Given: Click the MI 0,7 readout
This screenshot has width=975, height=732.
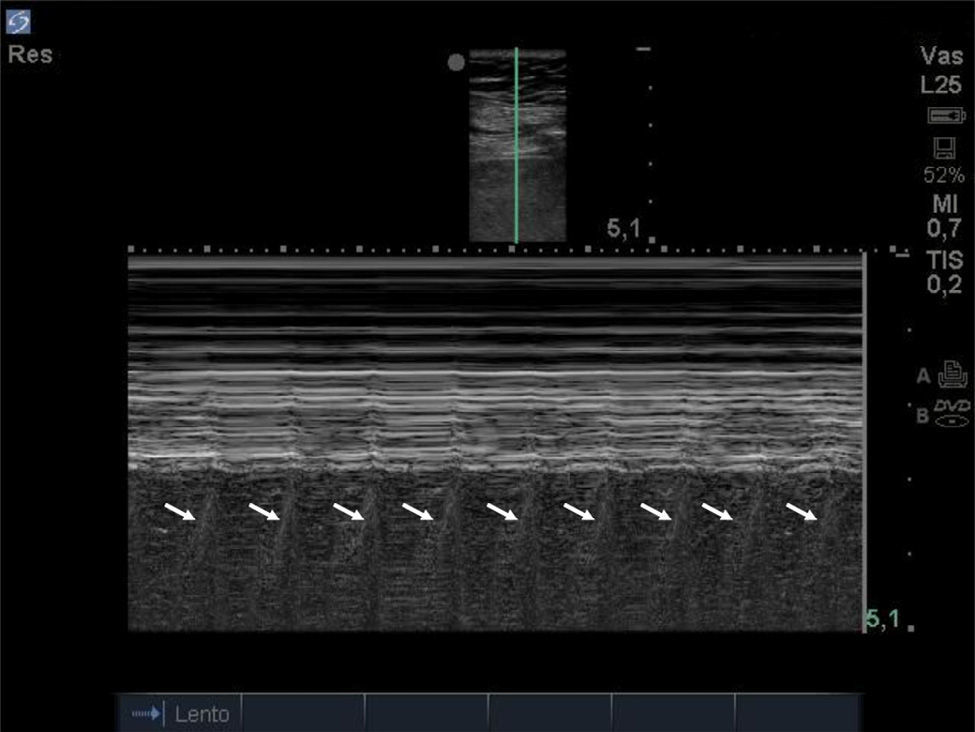Looking at the screenshot, I should [x=943, y=215].
